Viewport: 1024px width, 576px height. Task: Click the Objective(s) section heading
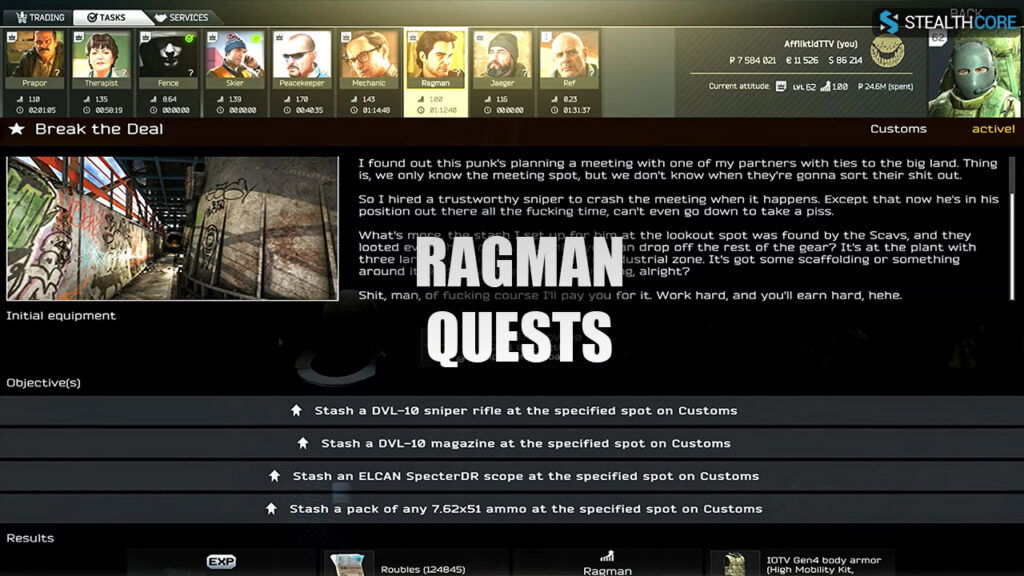coord(44,383)
